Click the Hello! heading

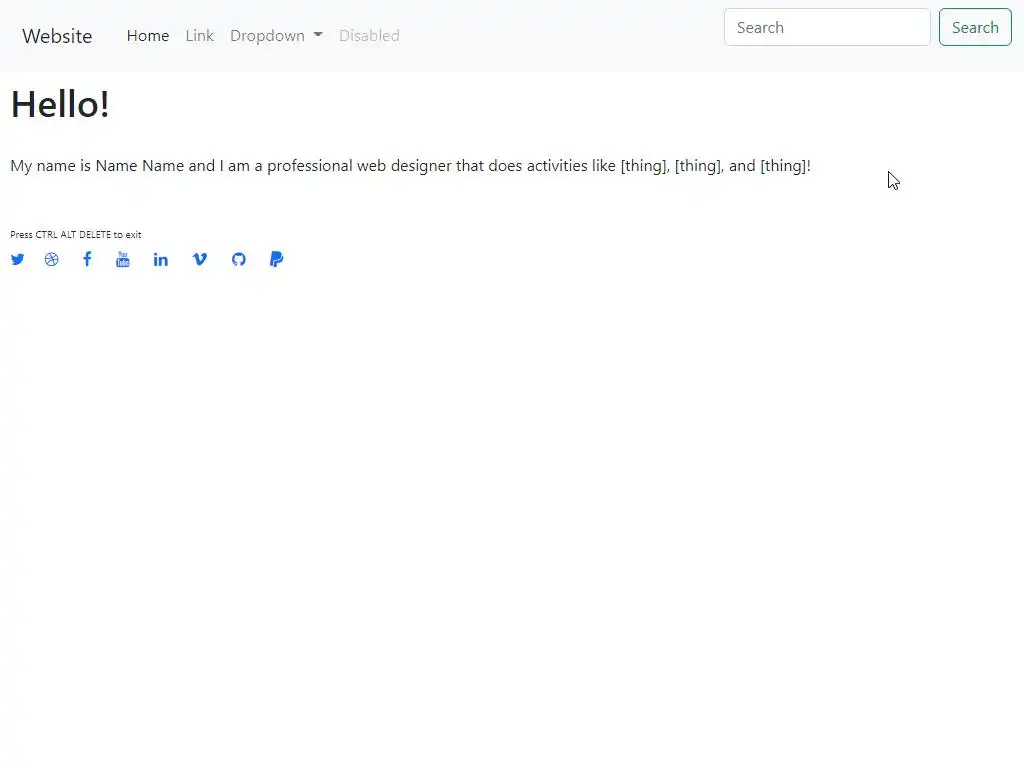(x=60, y=104)
